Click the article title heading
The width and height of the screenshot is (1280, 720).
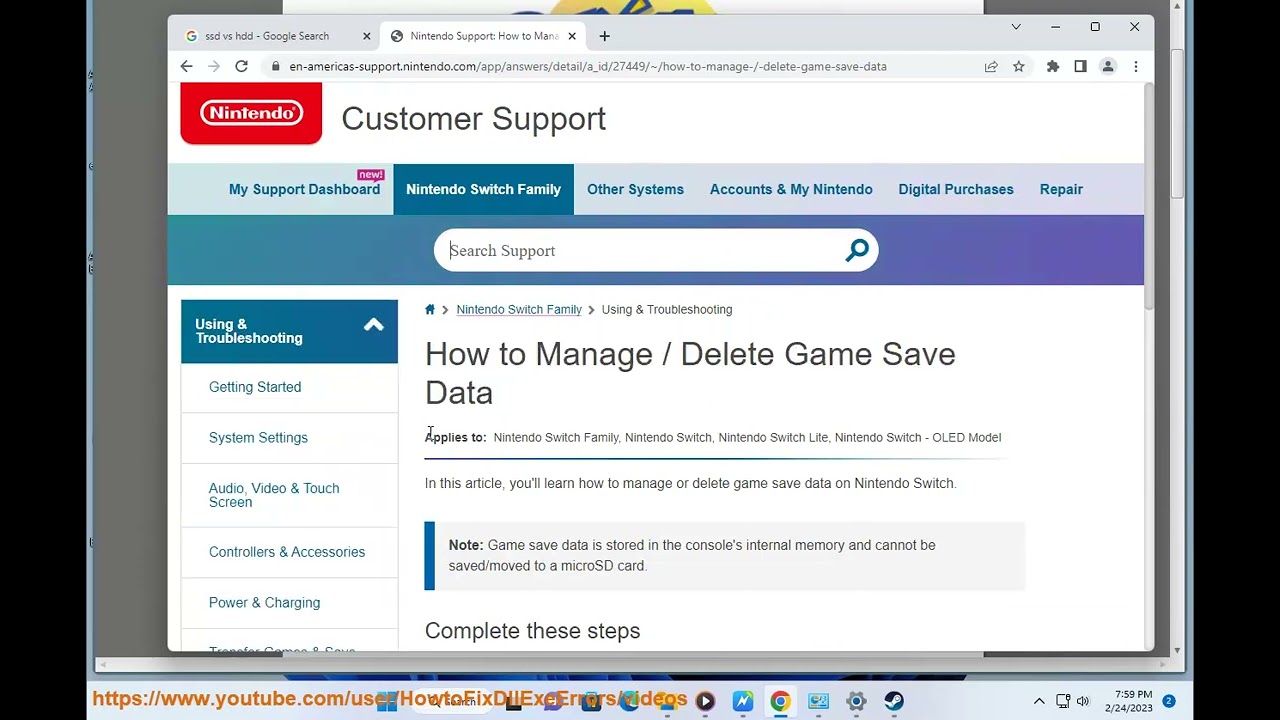[690, 373]
